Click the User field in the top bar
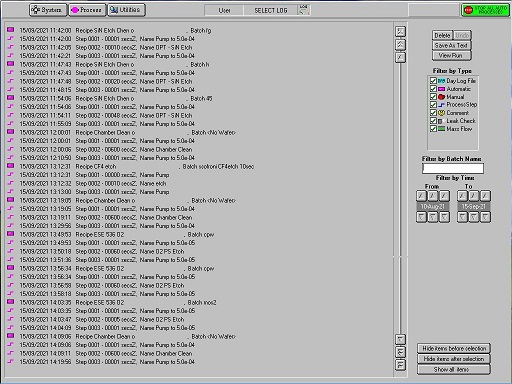 224,10
